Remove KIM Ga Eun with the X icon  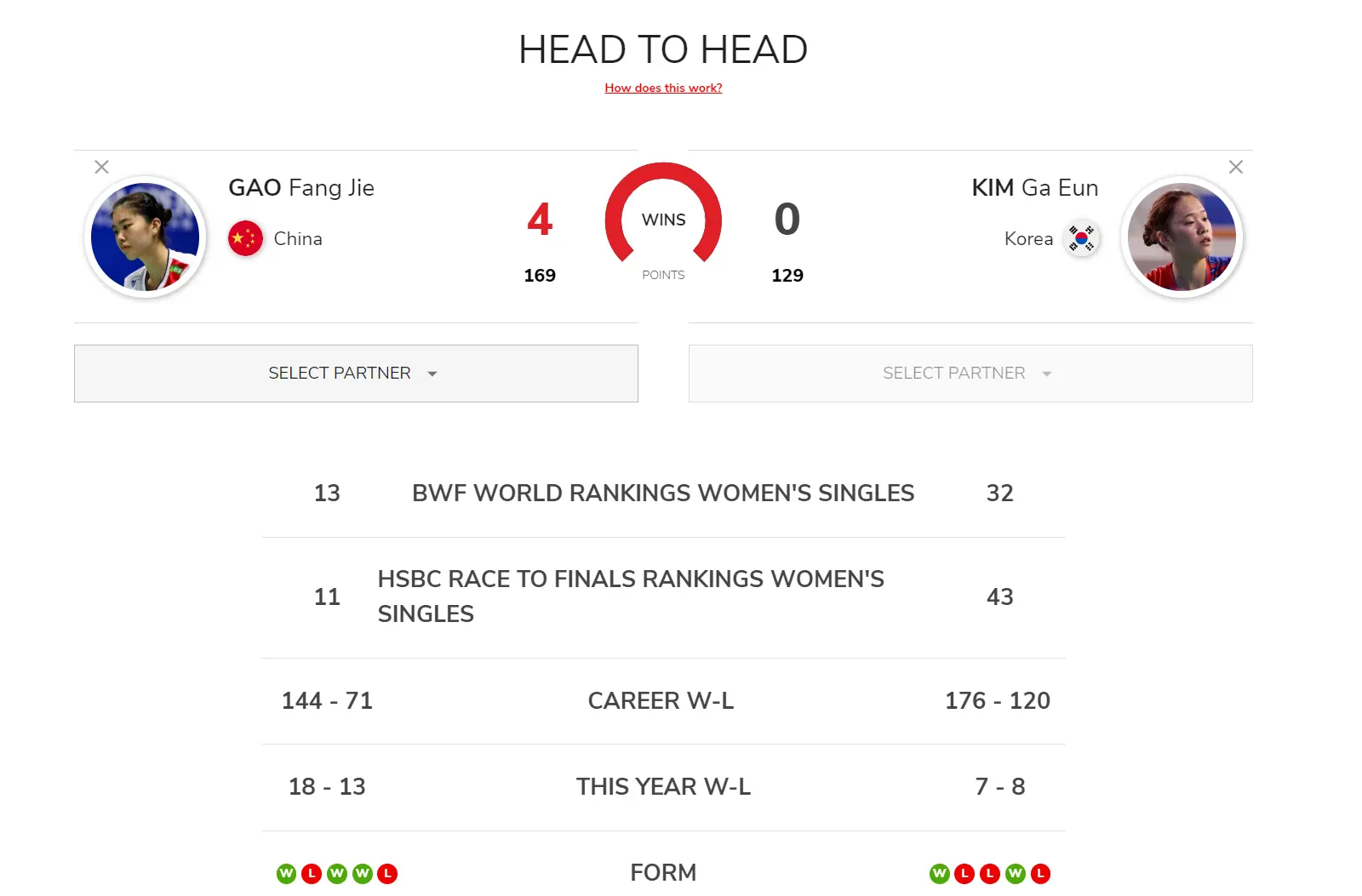(1236, 167)
